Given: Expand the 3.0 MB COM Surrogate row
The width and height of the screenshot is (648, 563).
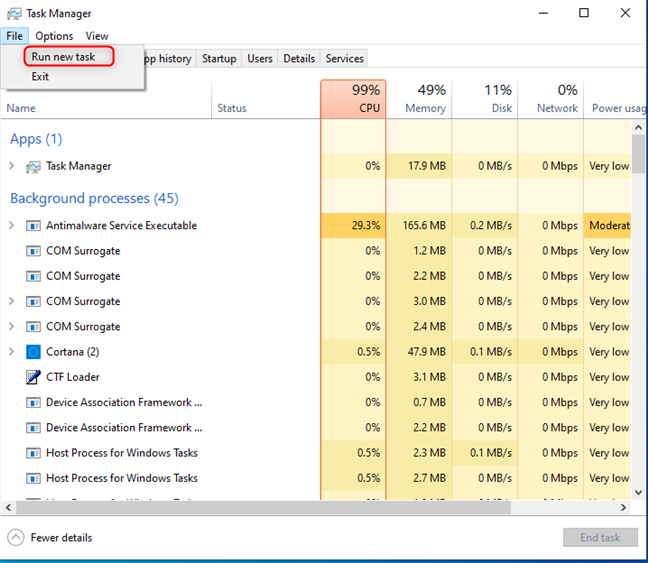Looking at the screenshot, I should tap(12, 301).
